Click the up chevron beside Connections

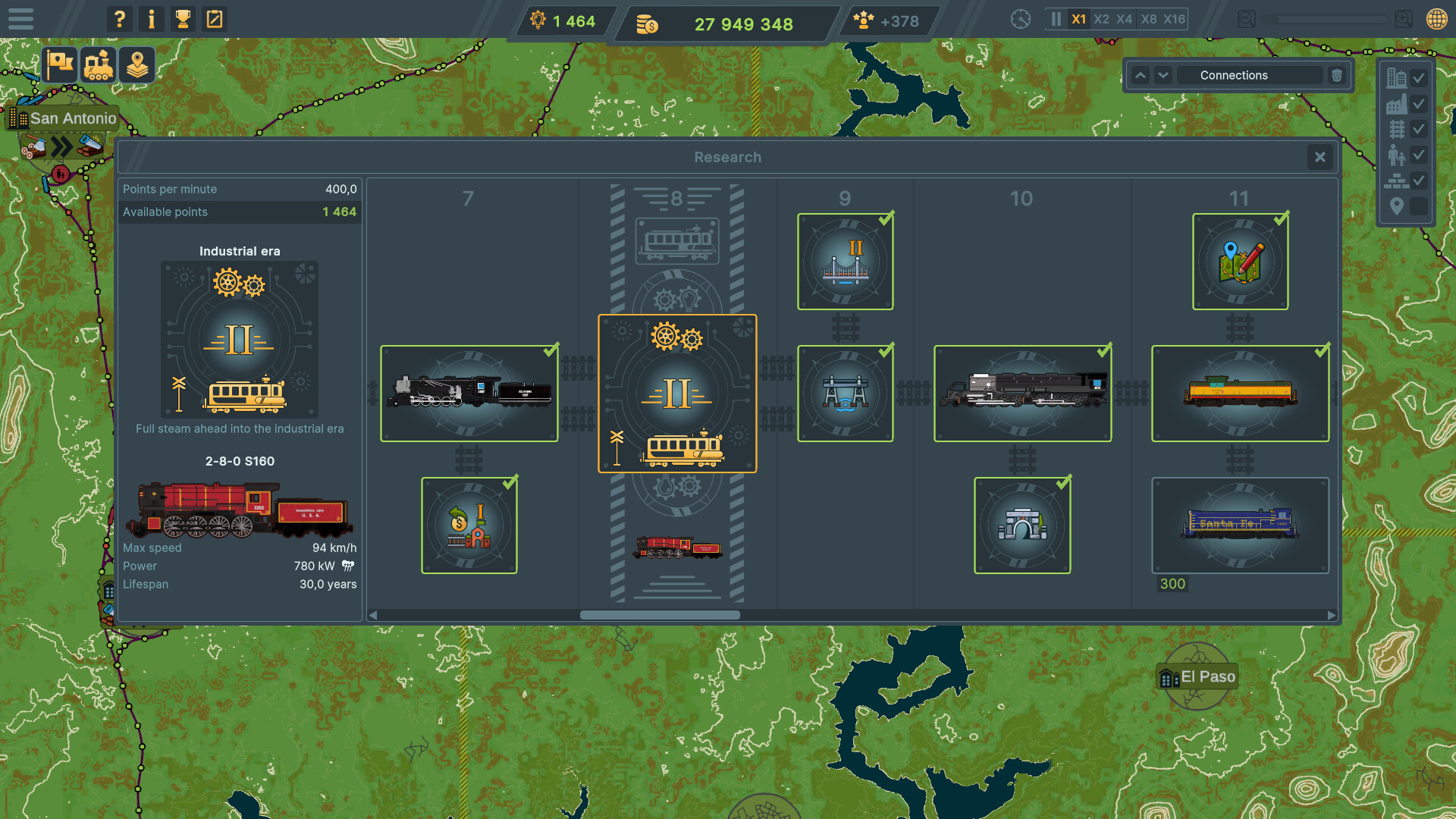[1141, 75]
